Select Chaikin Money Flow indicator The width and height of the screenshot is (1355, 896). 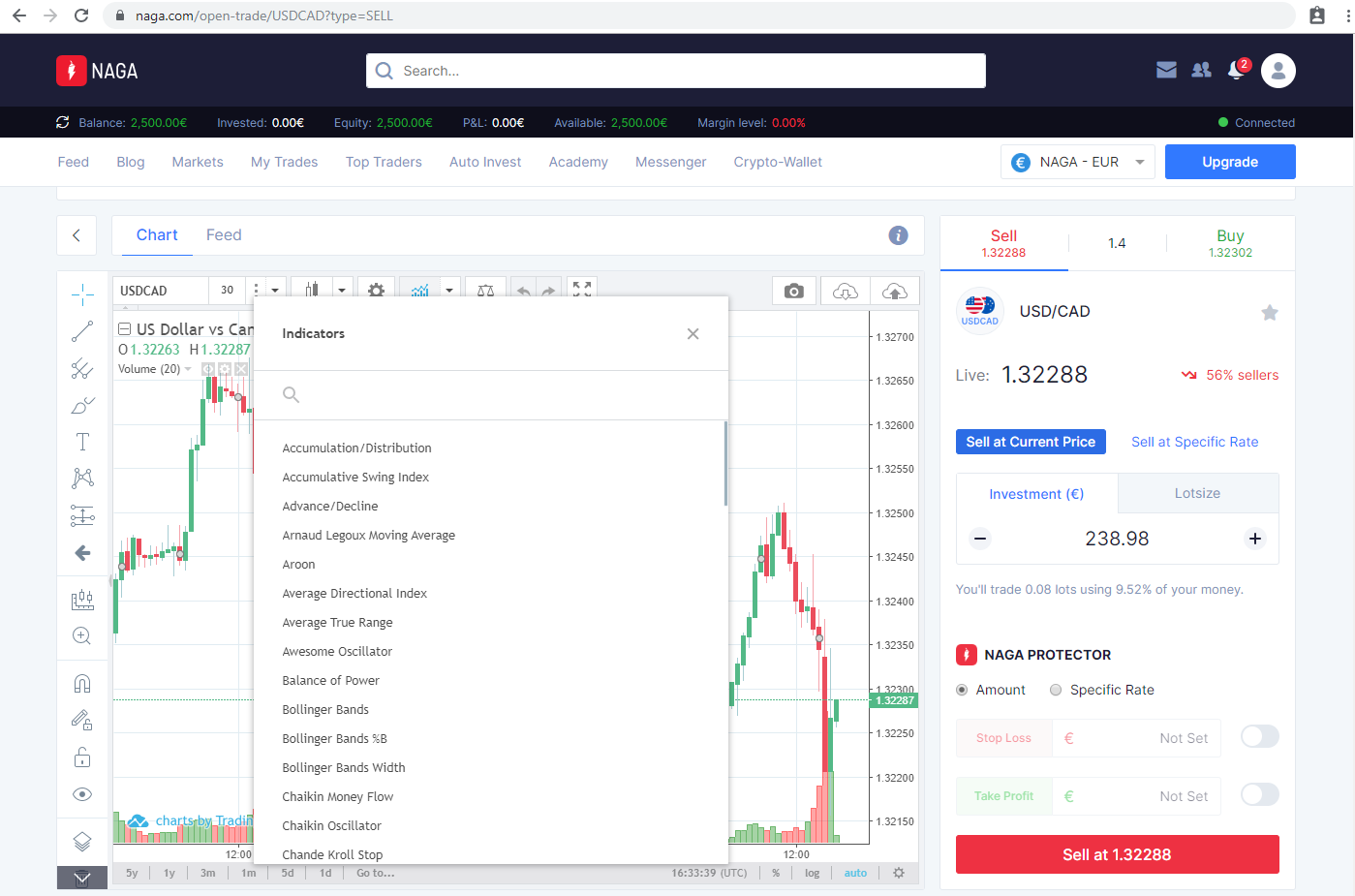coord(338,797)
